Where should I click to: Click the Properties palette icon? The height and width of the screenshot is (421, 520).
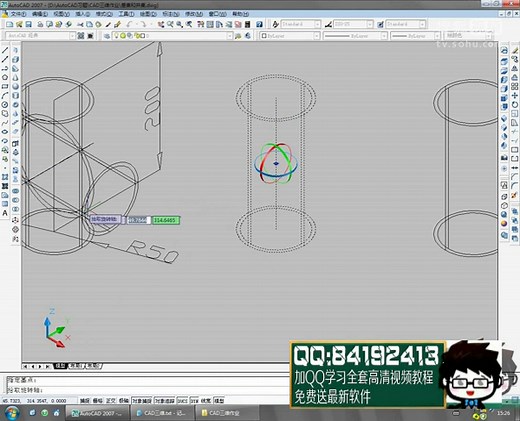tap(200, 24)
